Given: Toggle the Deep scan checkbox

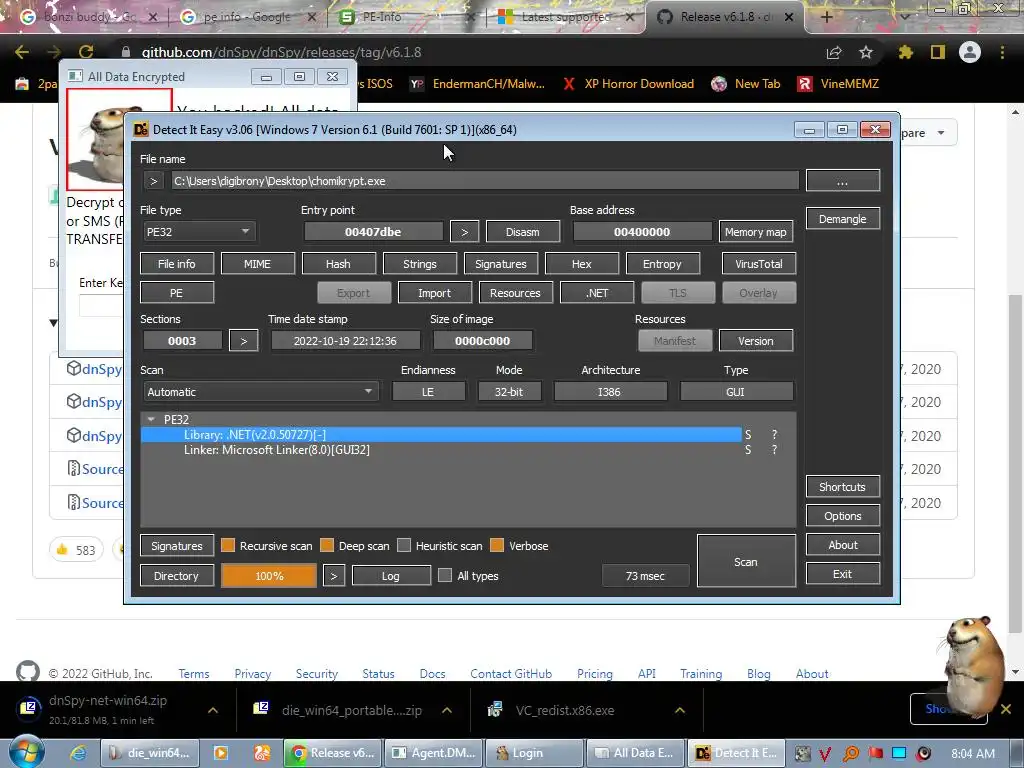Looking at the screenshot, I should pos(327,545).
